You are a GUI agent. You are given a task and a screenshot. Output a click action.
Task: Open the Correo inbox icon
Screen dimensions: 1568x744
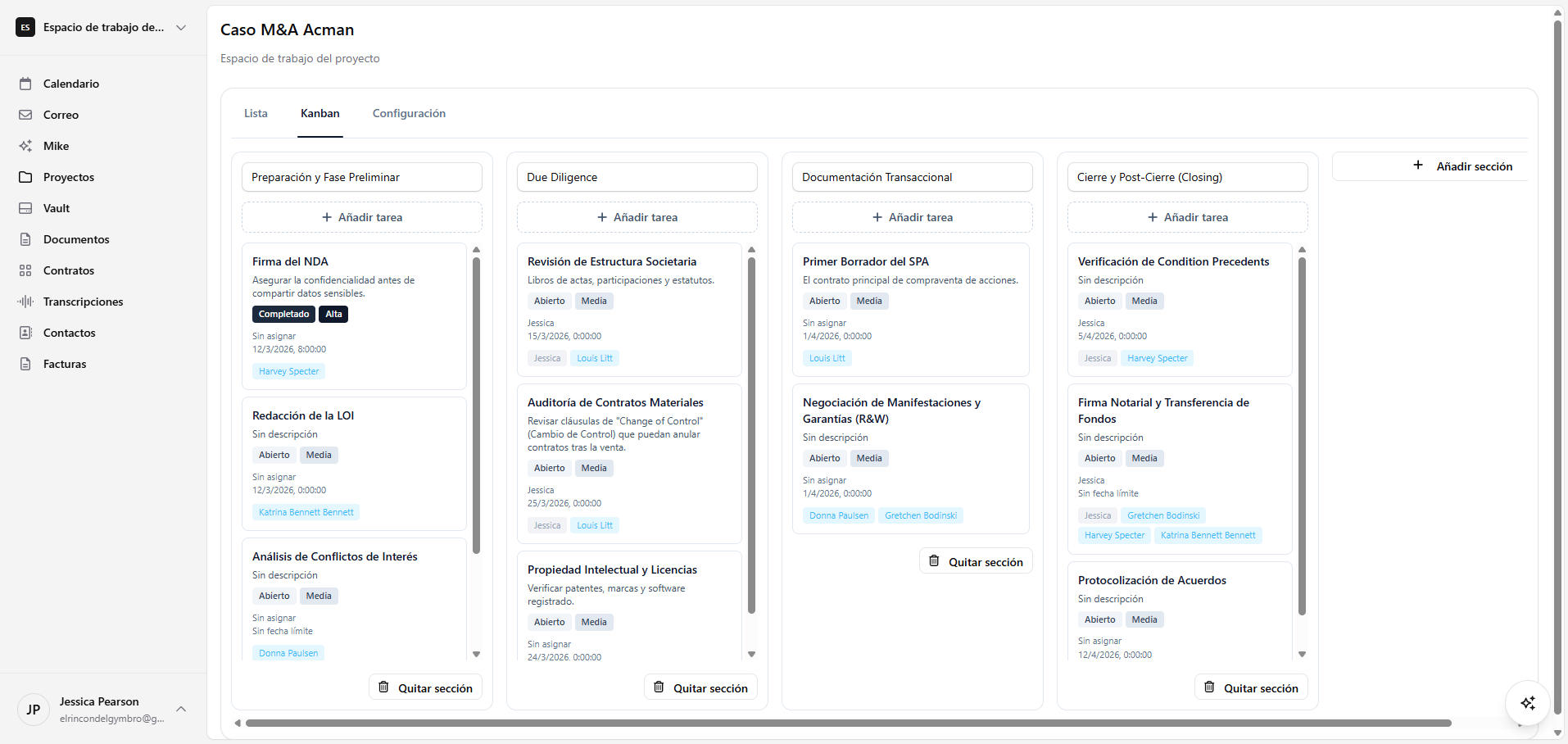(x=25, y=114)
